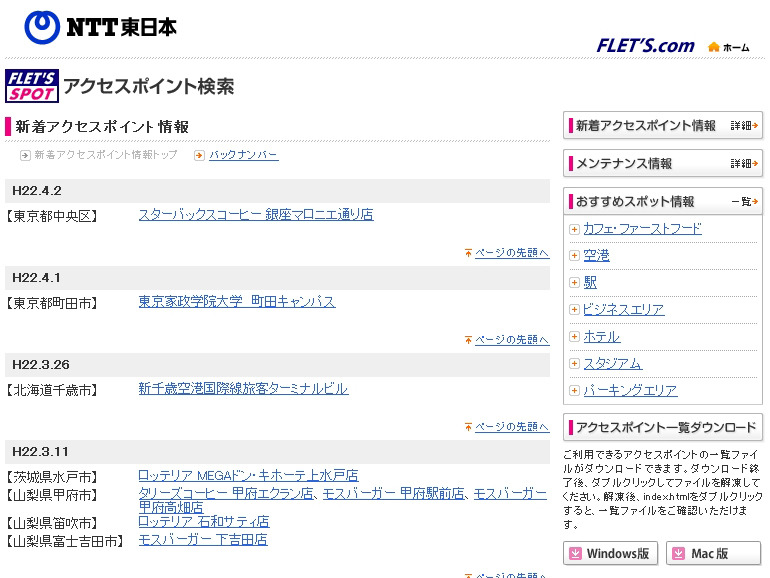Screen dimensions: 770x578
Task: Open ホテル category link
Action: click(602, 336)
